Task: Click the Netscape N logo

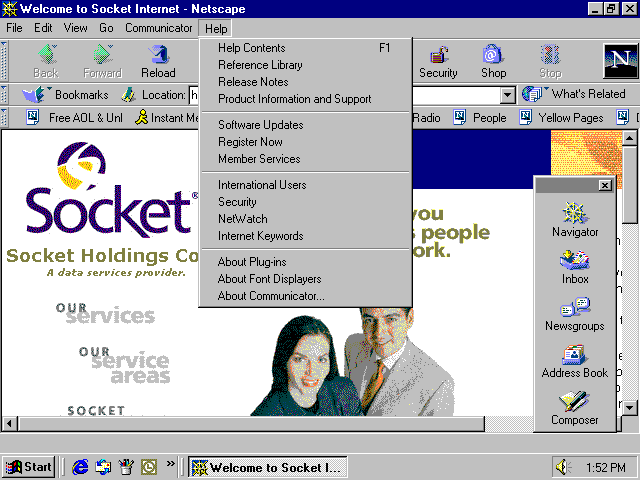Action: coord(620,61)
